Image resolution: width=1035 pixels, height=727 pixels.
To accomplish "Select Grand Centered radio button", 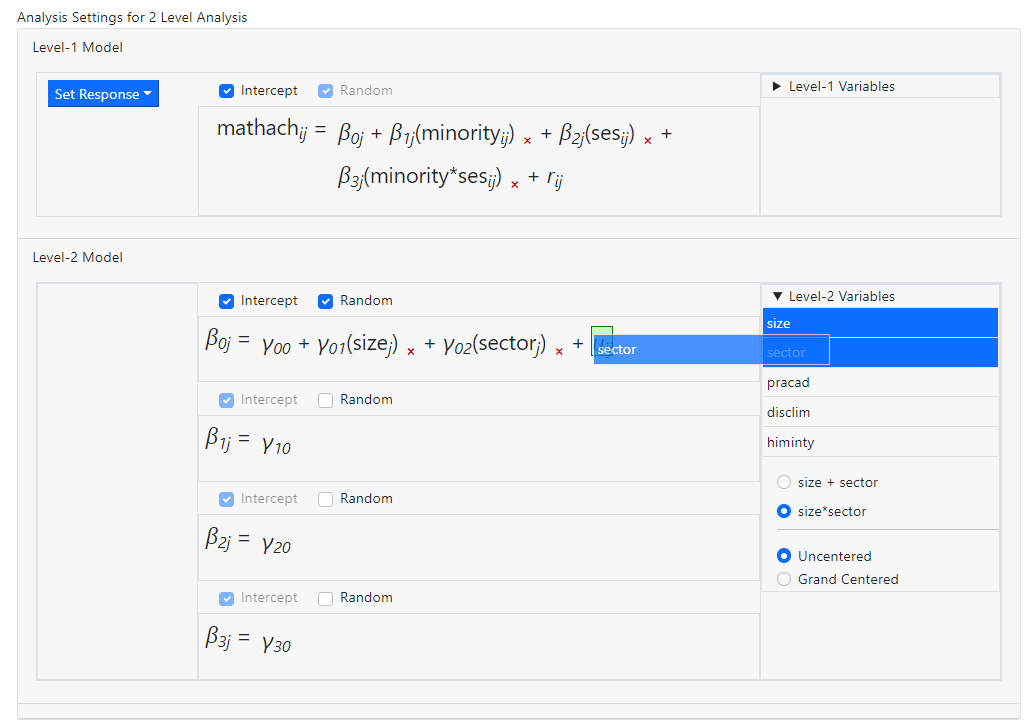I will click(784, 580).
